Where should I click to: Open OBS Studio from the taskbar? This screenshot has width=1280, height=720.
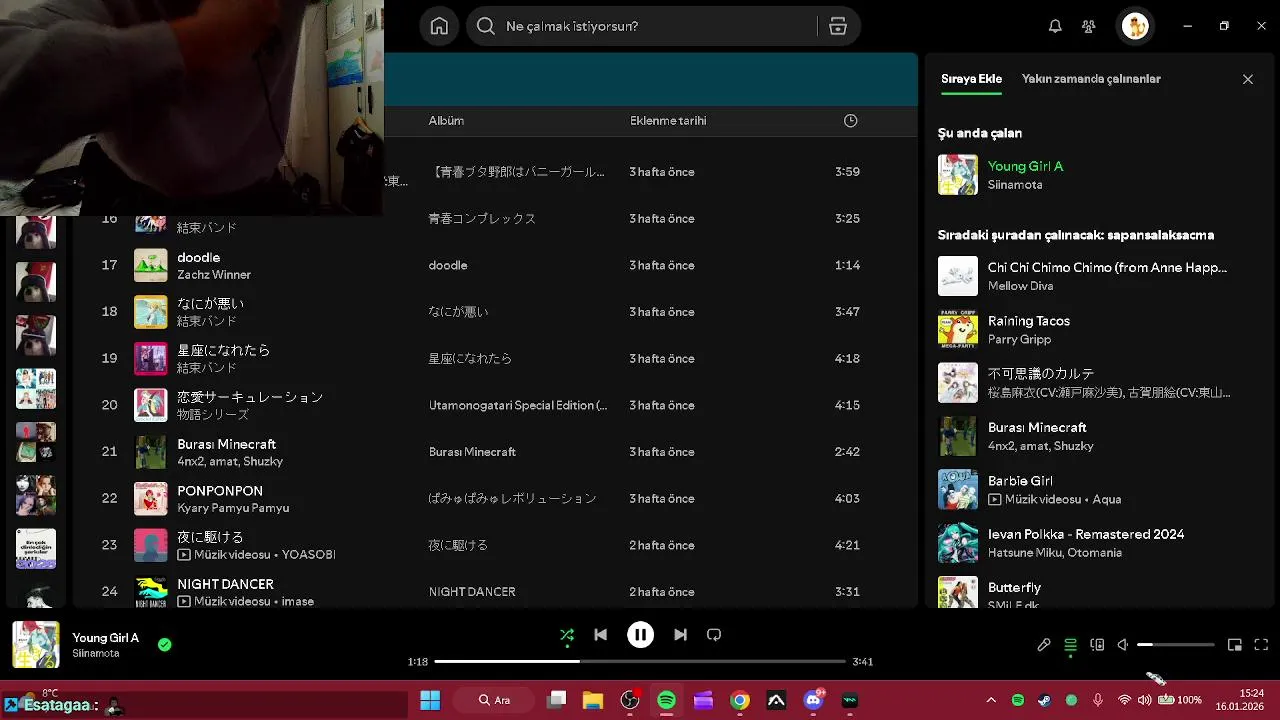(630, 700)
